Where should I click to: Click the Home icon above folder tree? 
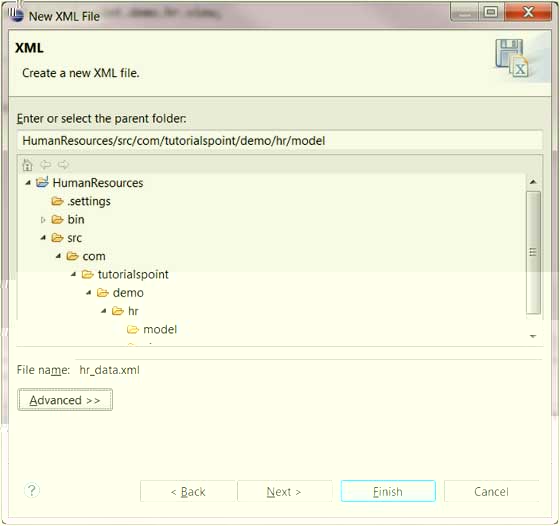(x=28, y=165)
